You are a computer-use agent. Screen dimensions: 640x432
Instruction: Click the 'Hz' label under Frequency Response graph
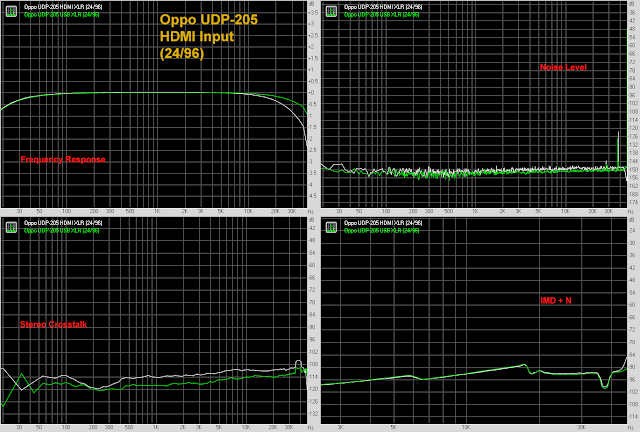[311, 212]
